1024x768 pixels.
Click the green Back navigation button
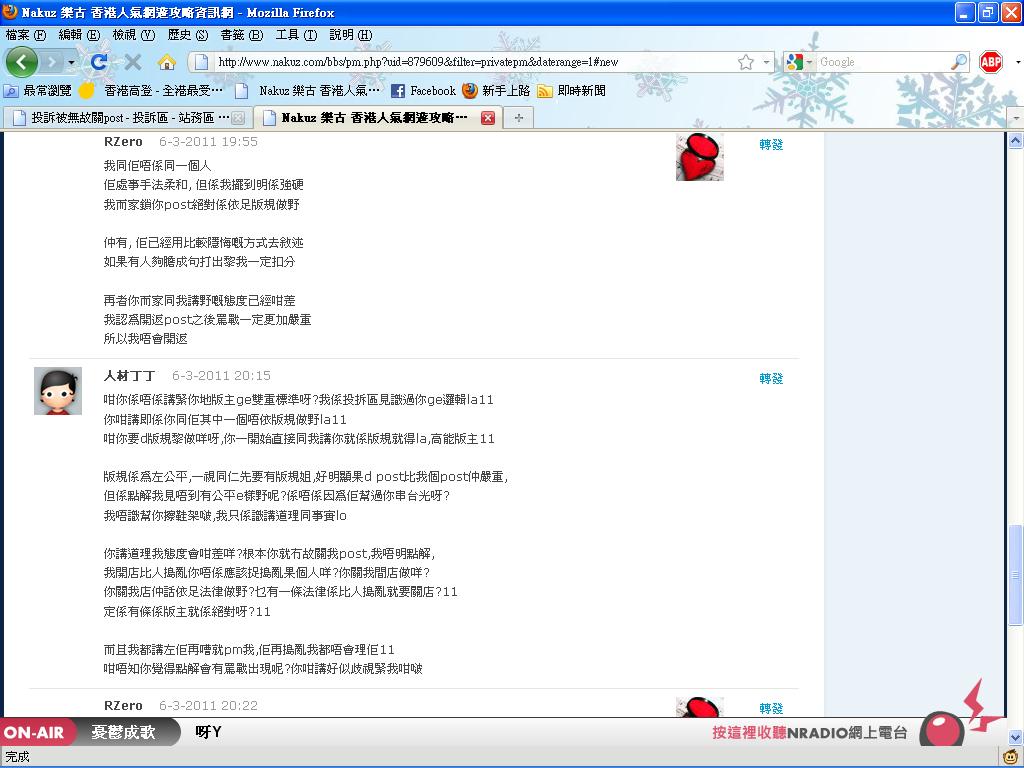click(22, 62)
